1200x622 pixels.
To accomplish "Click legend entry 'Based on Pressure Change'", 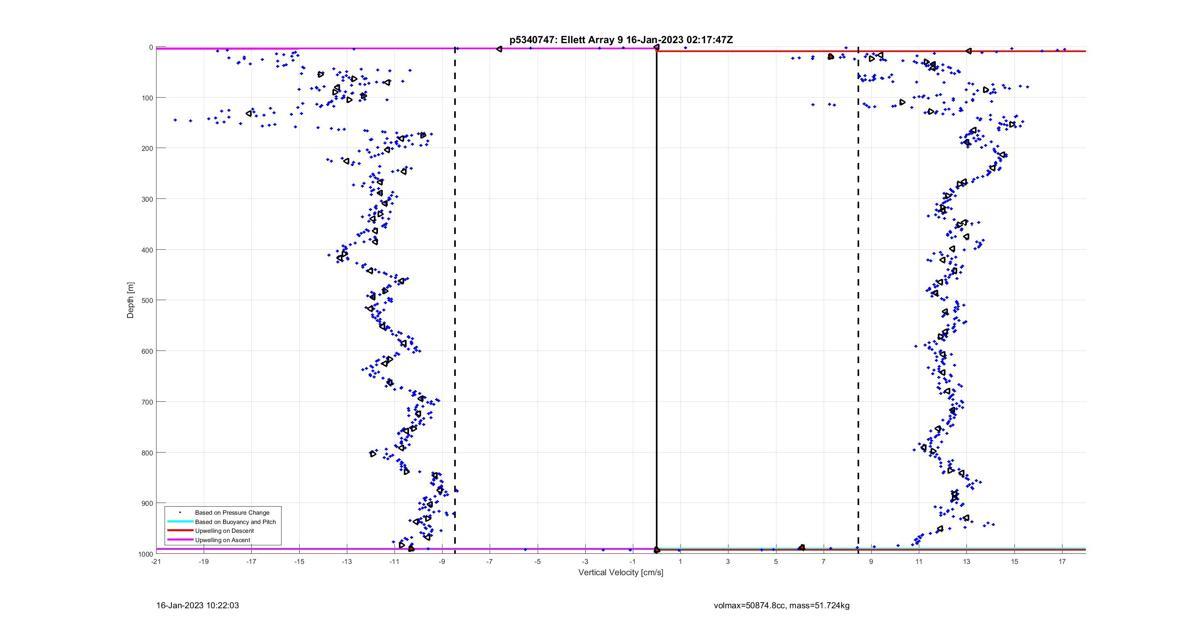I will coord(232,513).
